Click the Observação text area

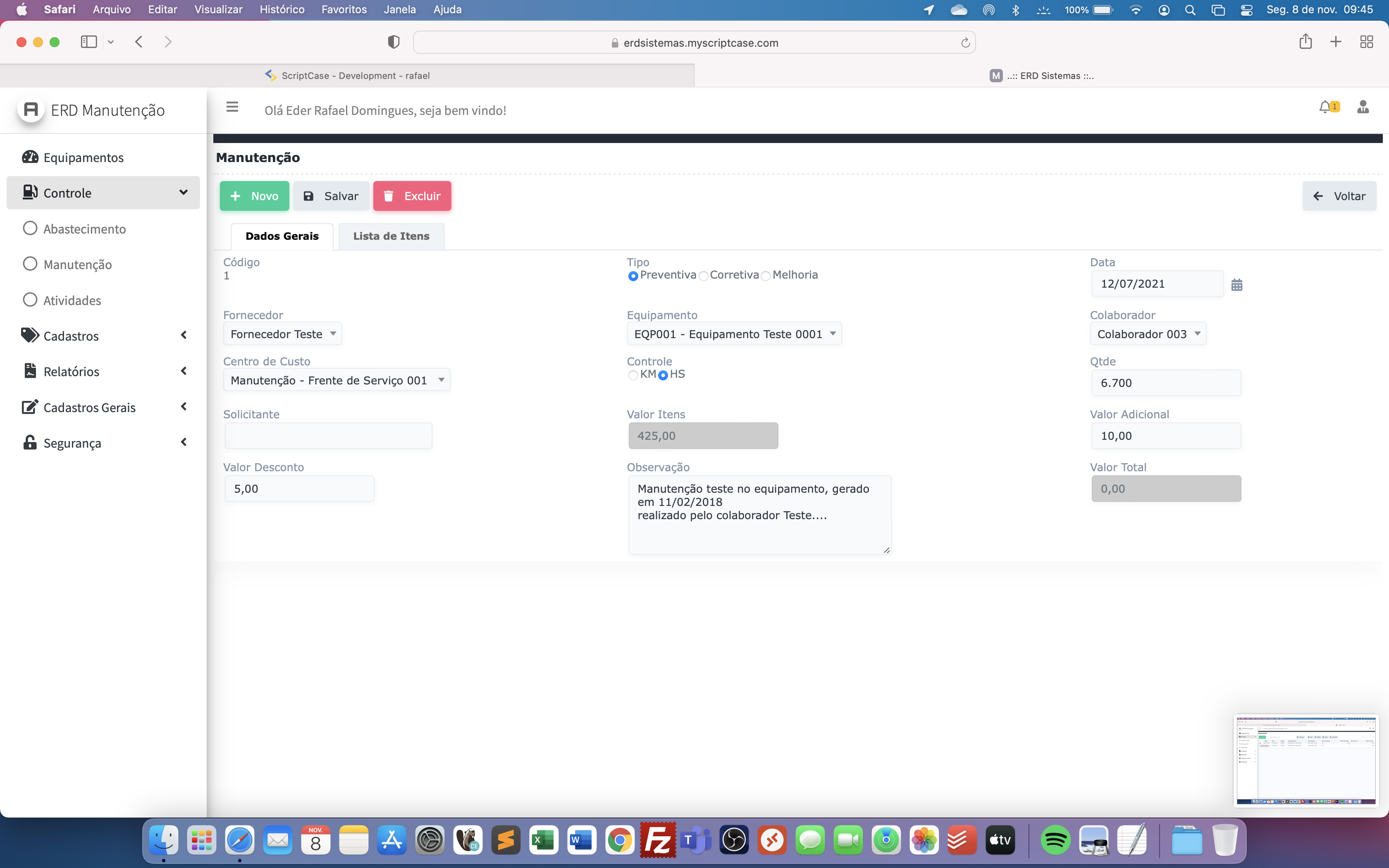point(760,515)
